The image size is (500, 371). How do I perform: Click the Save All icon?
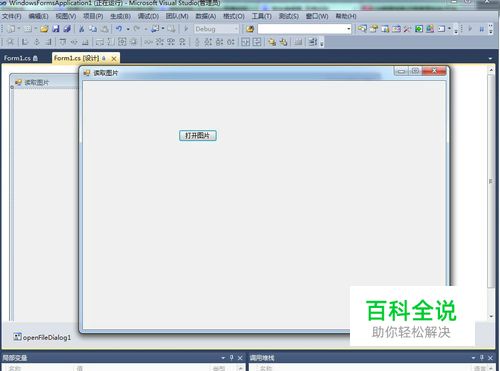pos(67,29)
